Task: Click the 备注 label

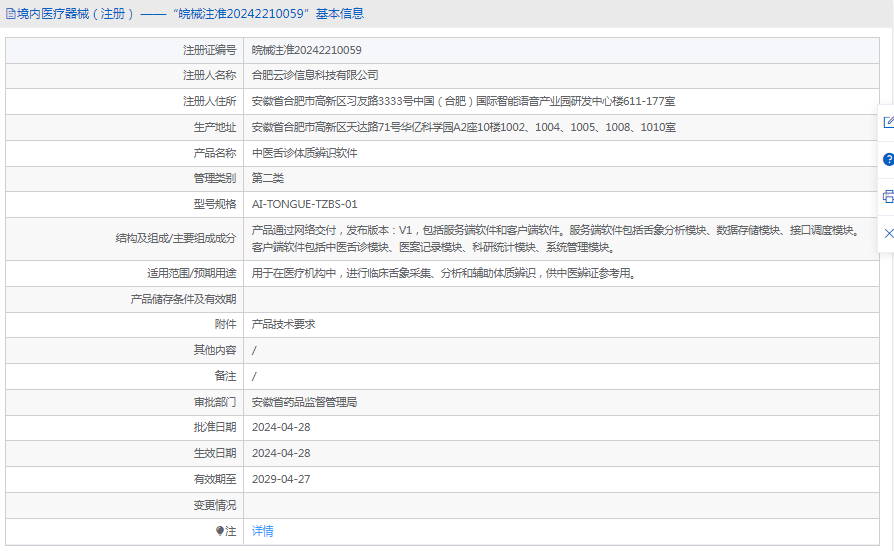Action: pos(225,376)
